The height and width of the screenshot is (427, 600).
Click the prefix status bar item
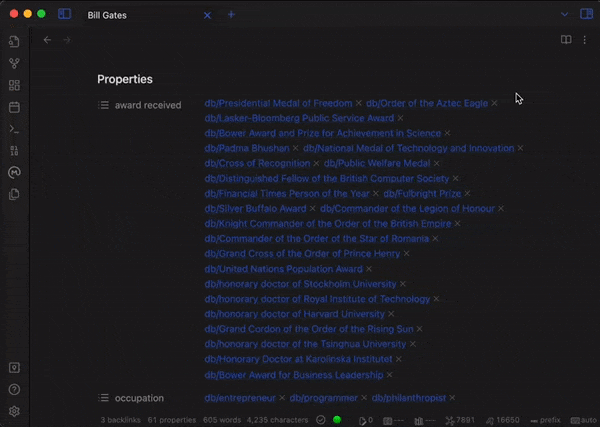click(x=545, y=420)
